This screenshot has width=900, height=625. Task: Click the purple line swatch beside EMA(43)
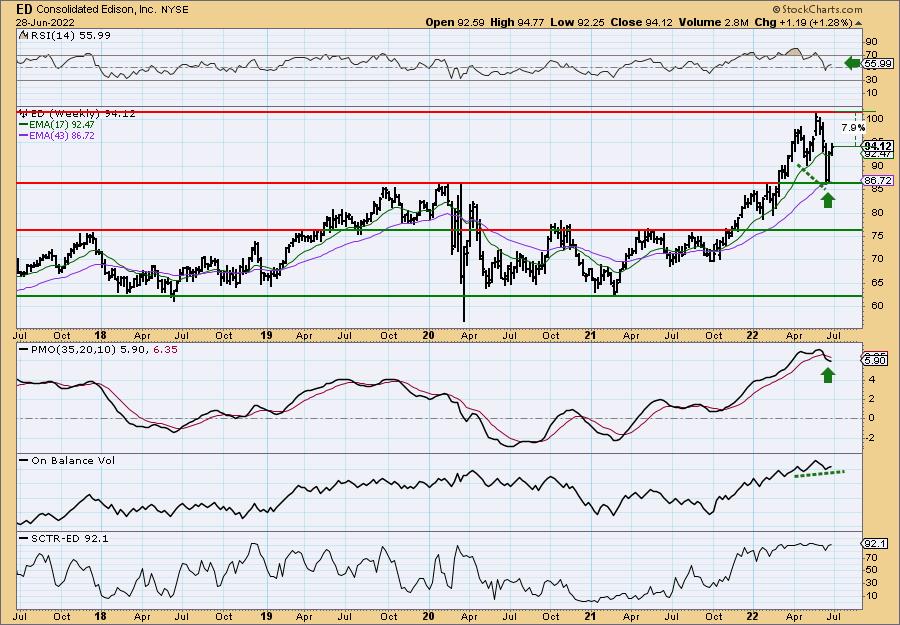pos(24,136)
